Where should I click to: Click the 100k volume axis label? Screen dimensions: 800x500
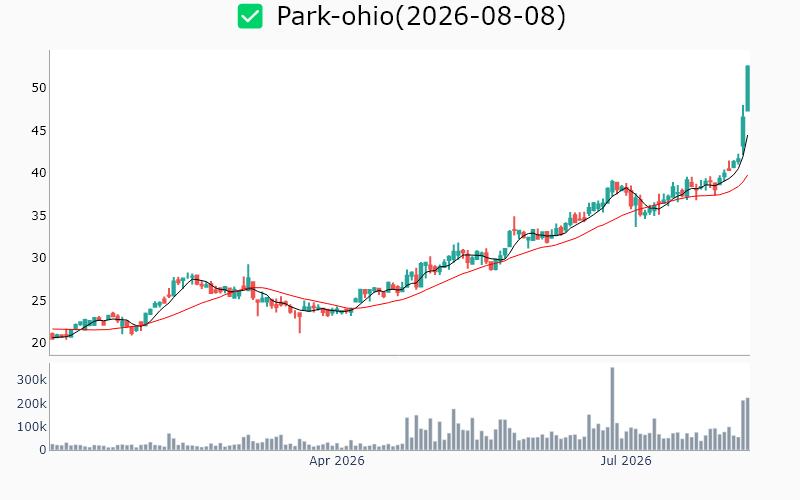(x=32, y=427)
